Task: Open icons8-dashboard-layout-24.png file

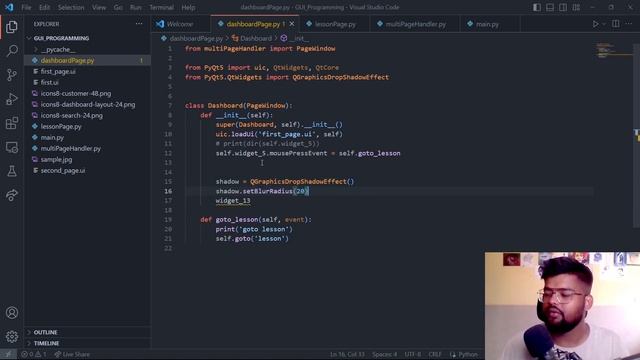Action: point(87,104)
